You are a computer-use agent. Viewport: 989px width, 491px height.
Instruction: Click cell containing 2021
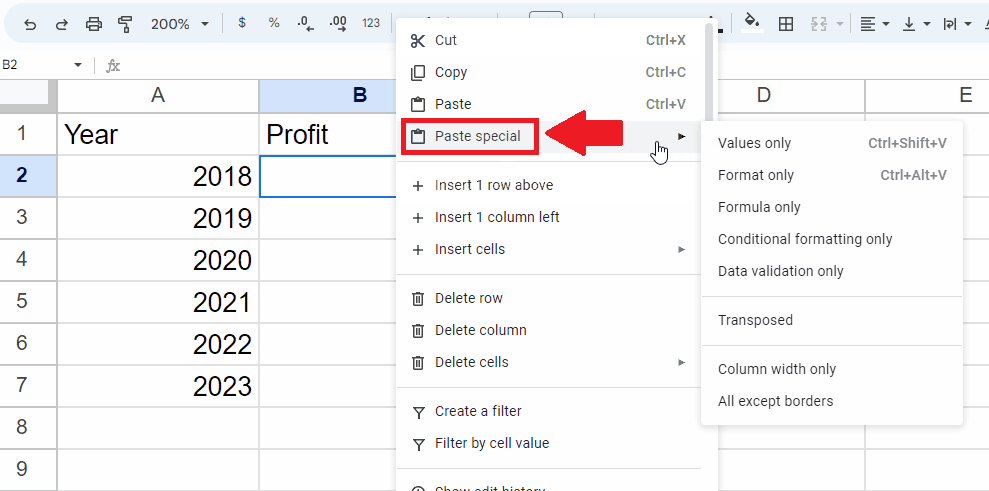[x=158, y=302]
